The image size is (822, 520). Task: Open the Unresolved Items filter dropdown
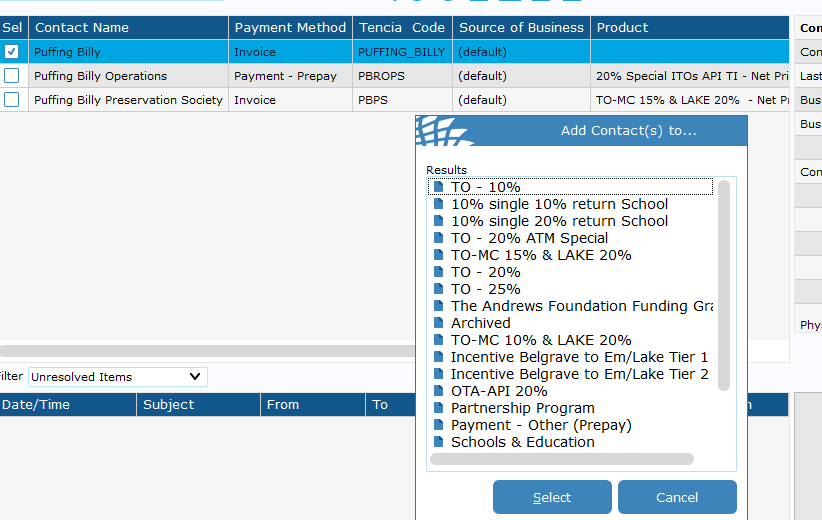pyautogui.click(x=117, y=377)
